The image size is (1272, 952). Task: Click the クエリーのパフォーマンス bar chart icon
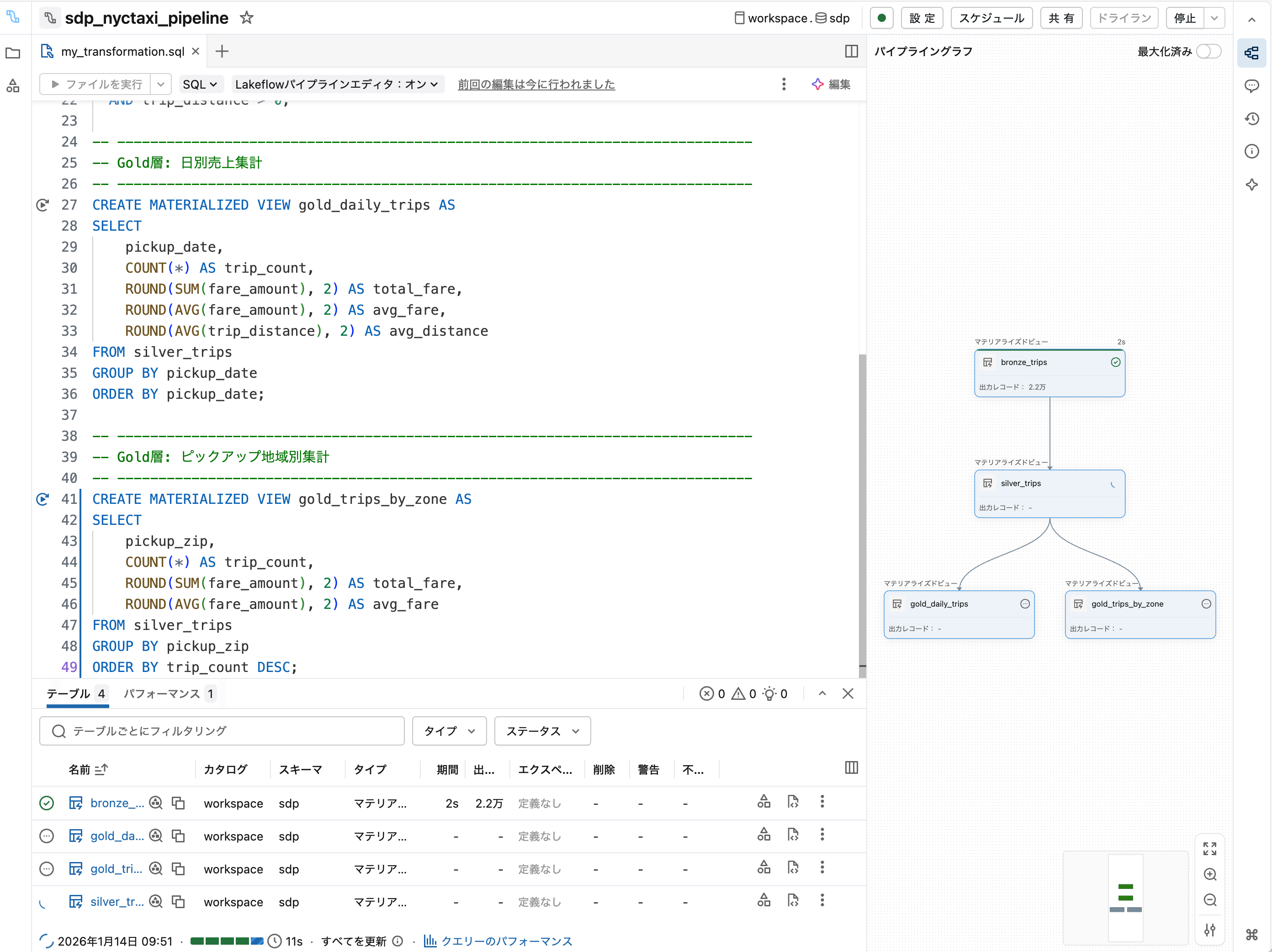pyautogui.click(x=429, y=941)
